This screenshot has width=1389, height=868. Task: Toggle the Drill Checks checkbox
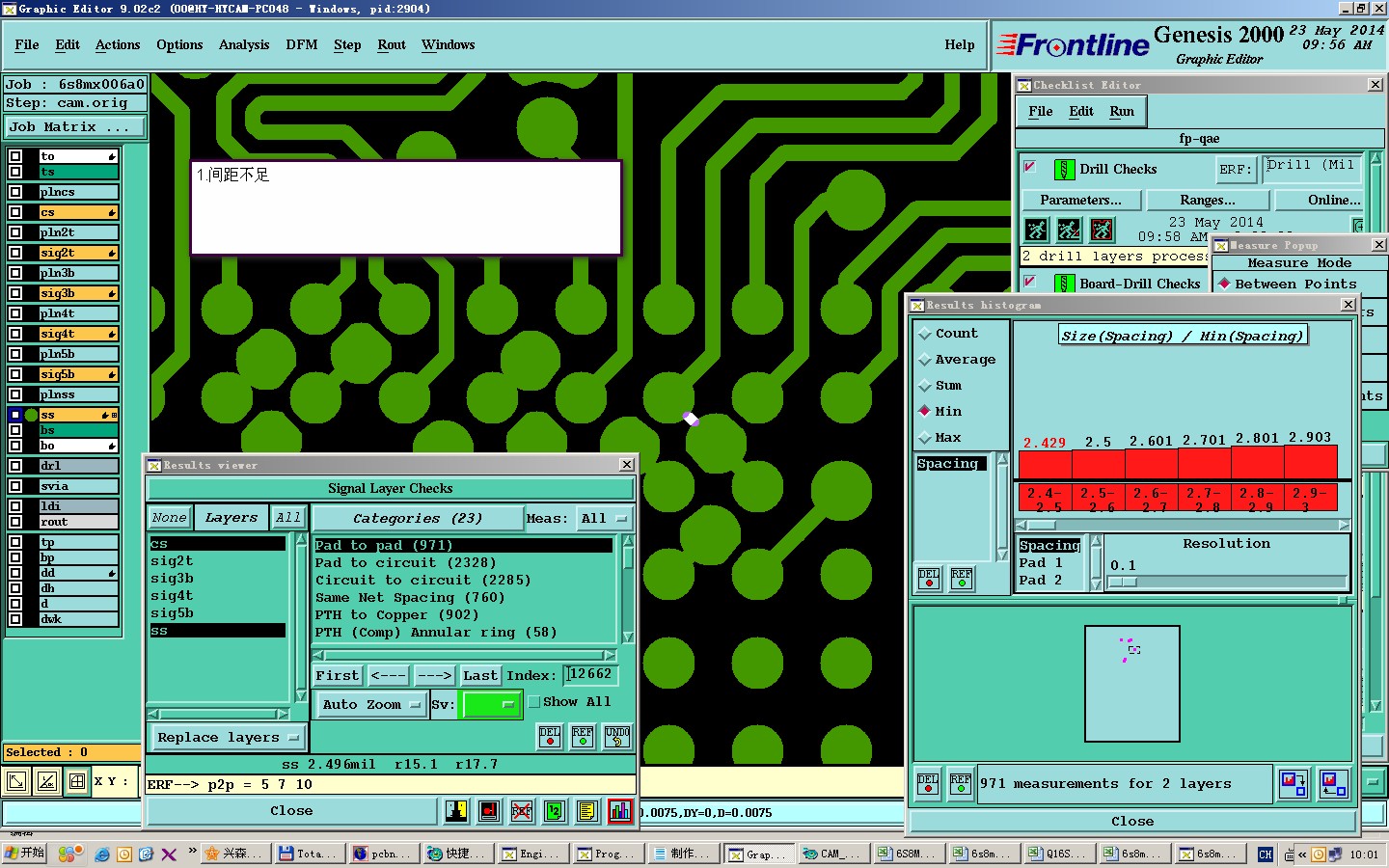[x=1030, y=167]
